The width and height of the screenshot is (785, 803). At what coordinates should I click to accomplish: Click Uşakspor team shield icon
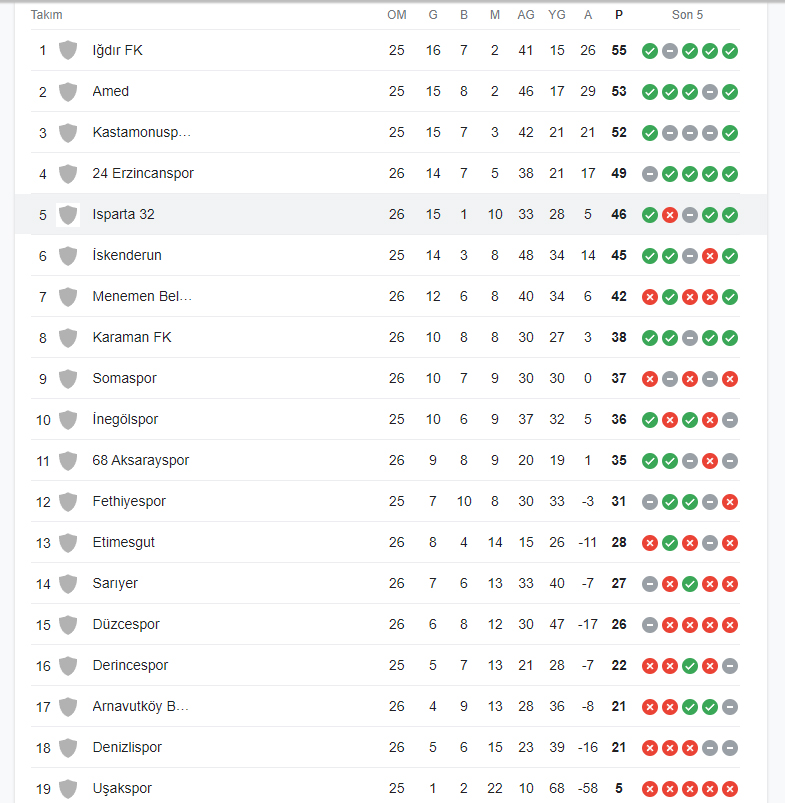click(68, 788)
